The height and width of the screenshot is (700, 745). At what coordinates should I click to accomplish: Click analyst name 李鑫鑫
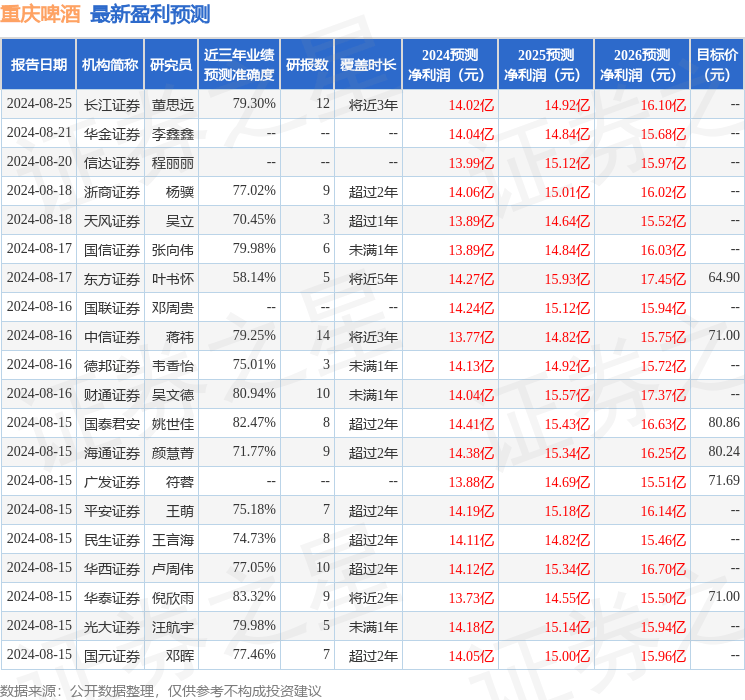(172, 134)
